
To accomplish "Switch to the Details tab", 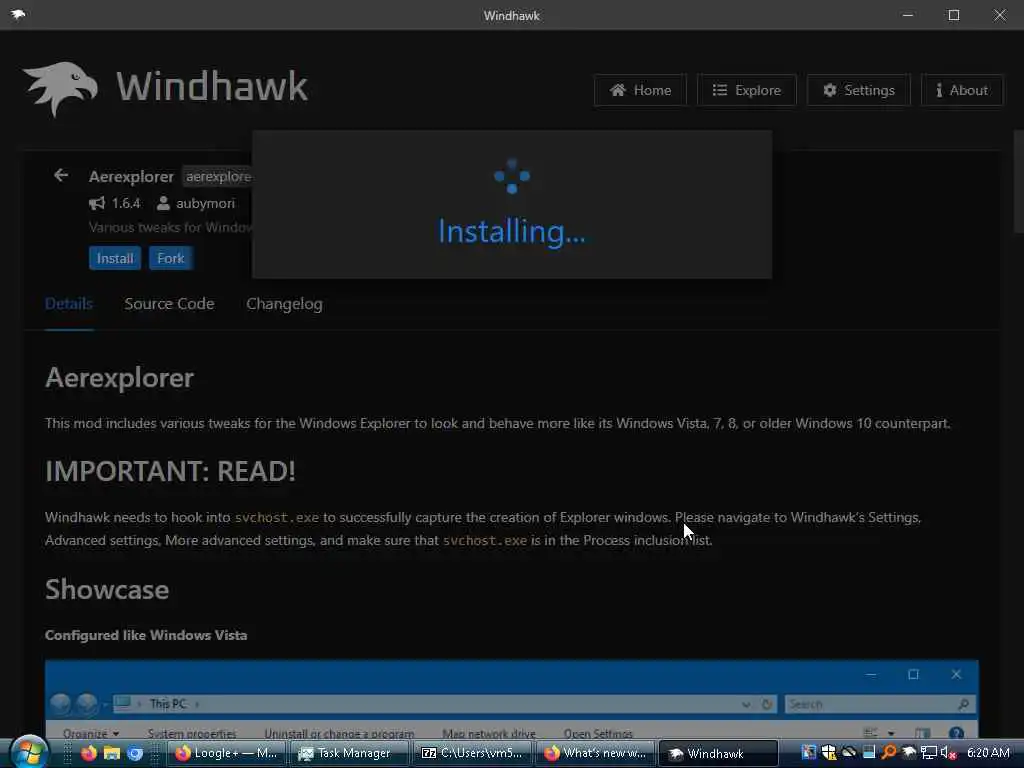I will [69, 304].
